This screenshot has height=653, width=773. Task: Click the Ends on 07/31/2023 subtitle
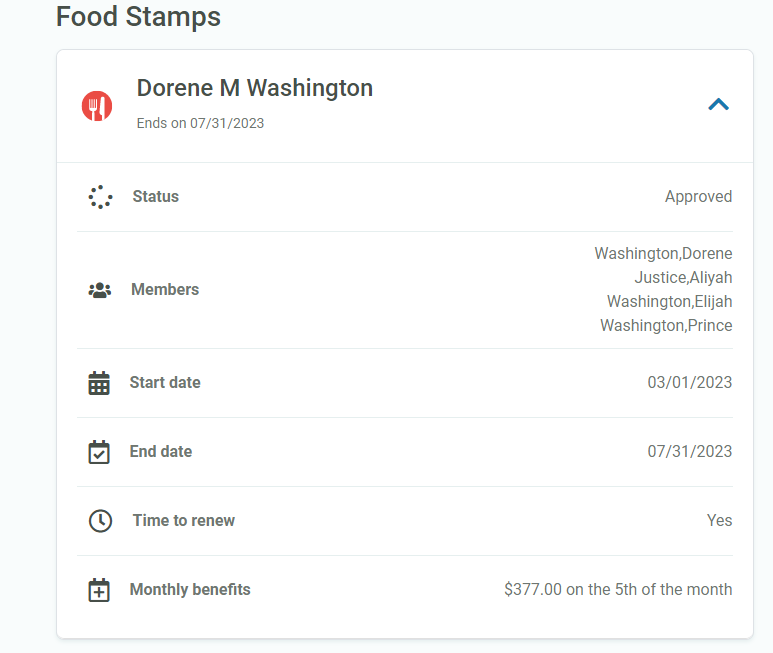[200, 123]
